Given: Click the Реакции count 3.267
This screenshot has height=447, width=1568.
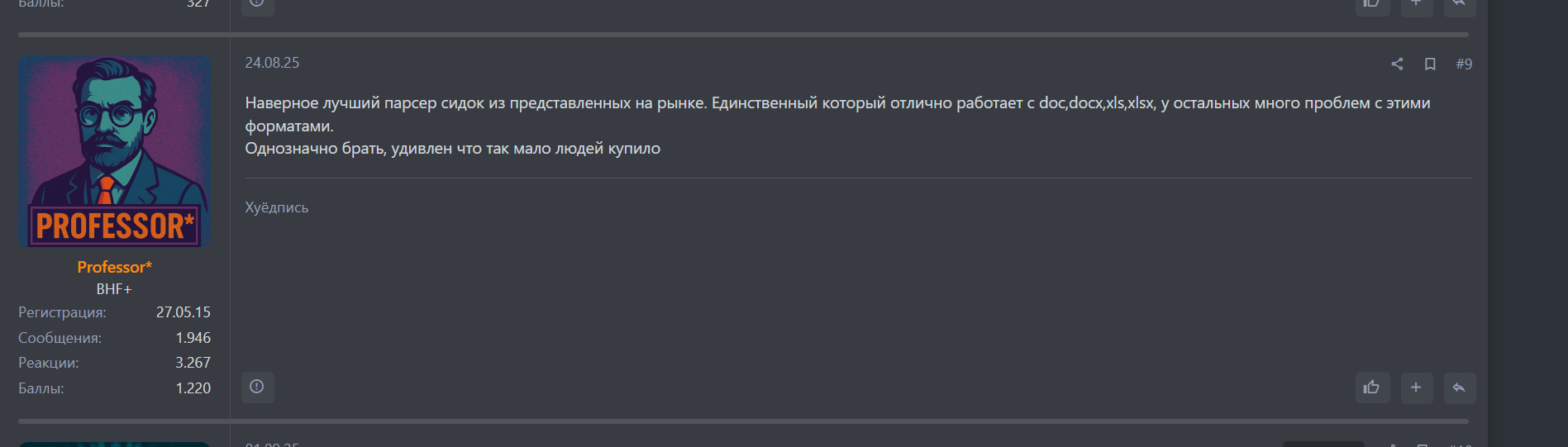Looking at the screenshot, I should click(x=193, y=363).
